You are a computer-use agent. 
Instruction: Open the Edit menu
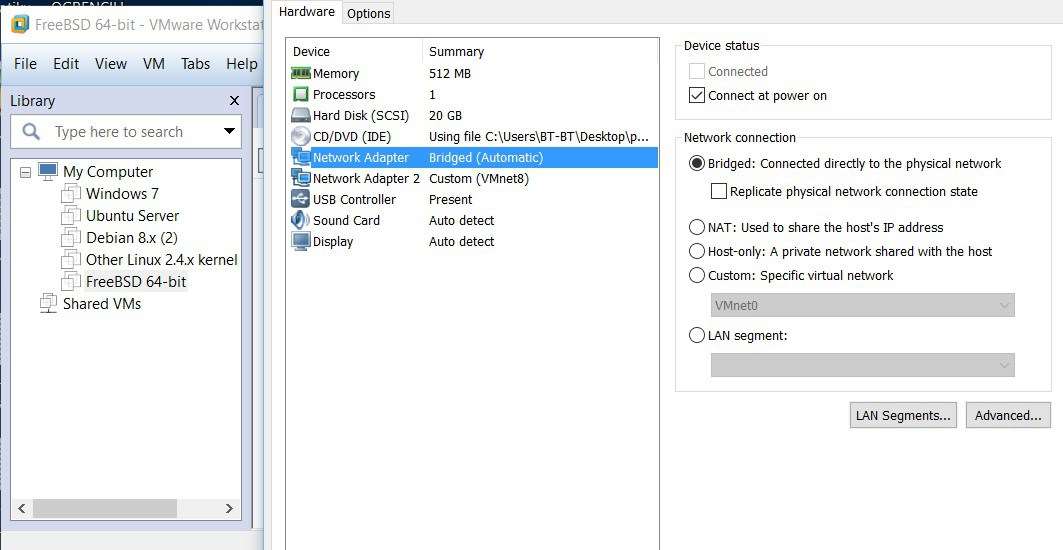coord(66,64)
